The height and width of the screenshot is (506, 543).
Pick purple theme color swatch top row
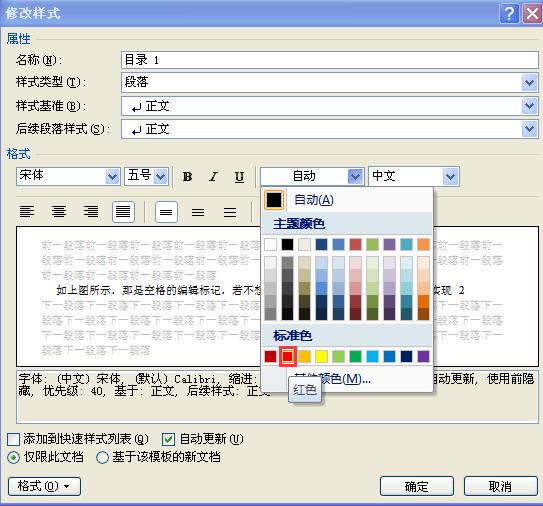pyautogui.click(x=390, y=245)
